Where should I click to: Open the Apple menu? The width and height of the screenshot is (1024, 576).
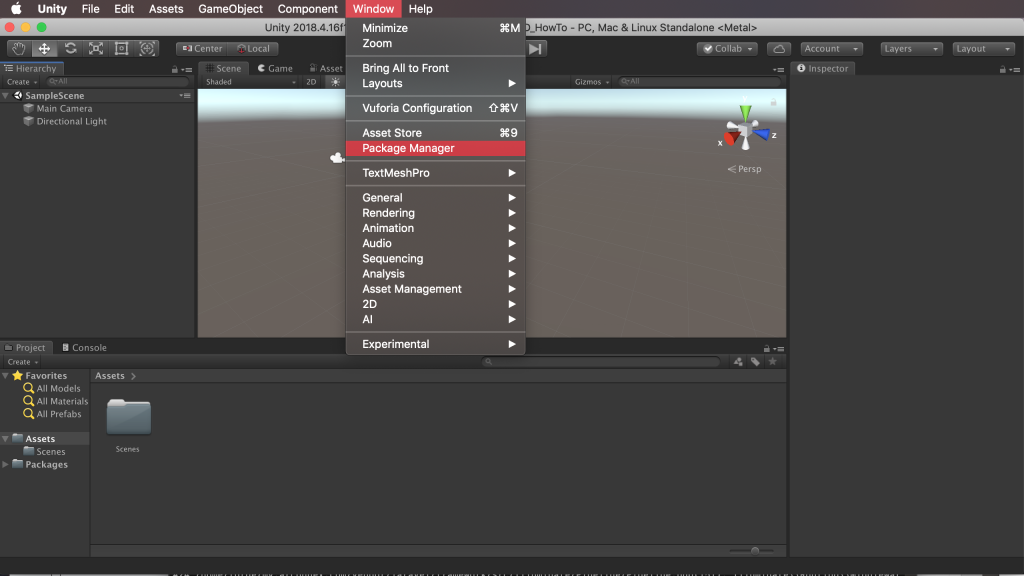[x=16, y=9]
